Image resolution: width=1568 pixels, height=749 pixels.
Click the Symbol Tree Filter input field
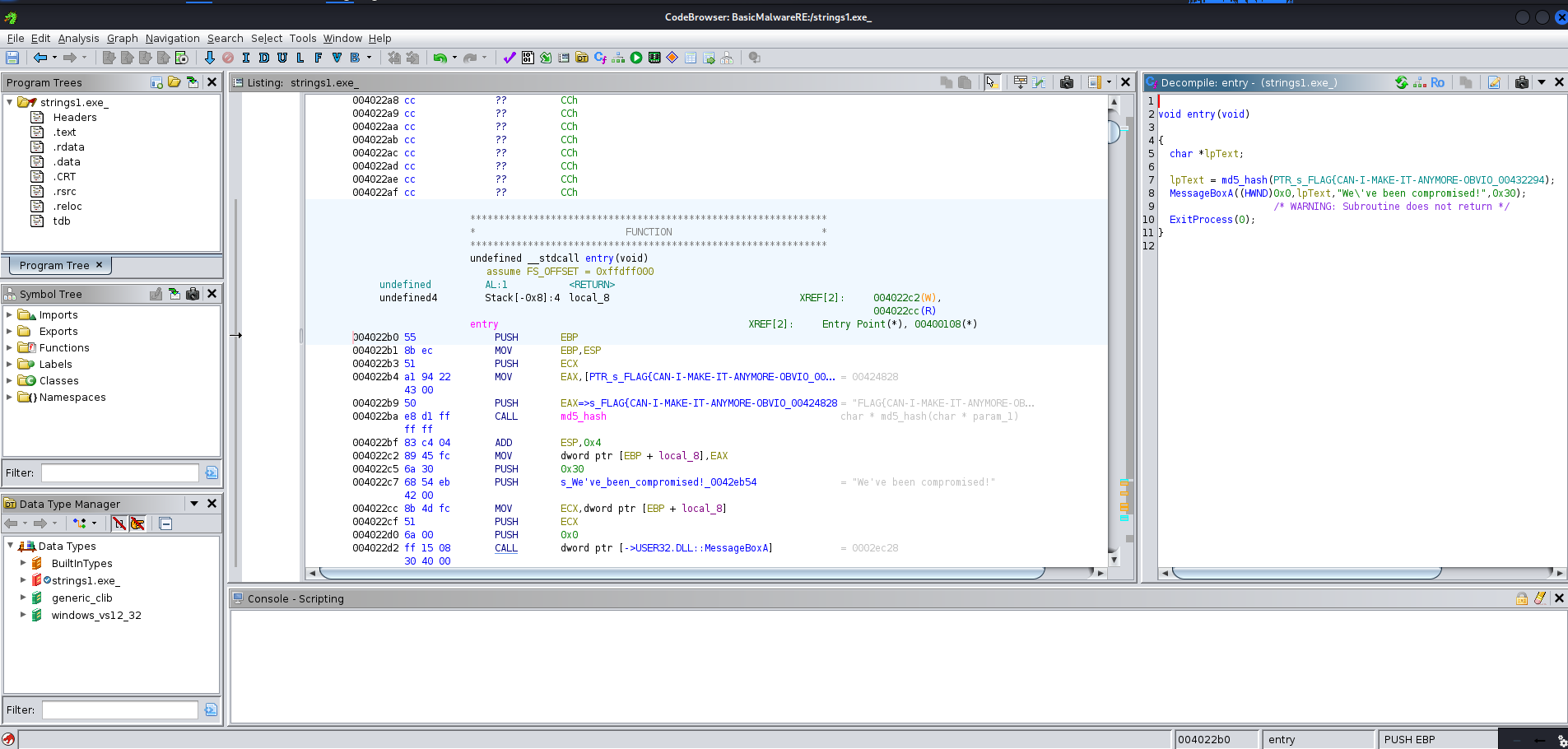120,472
